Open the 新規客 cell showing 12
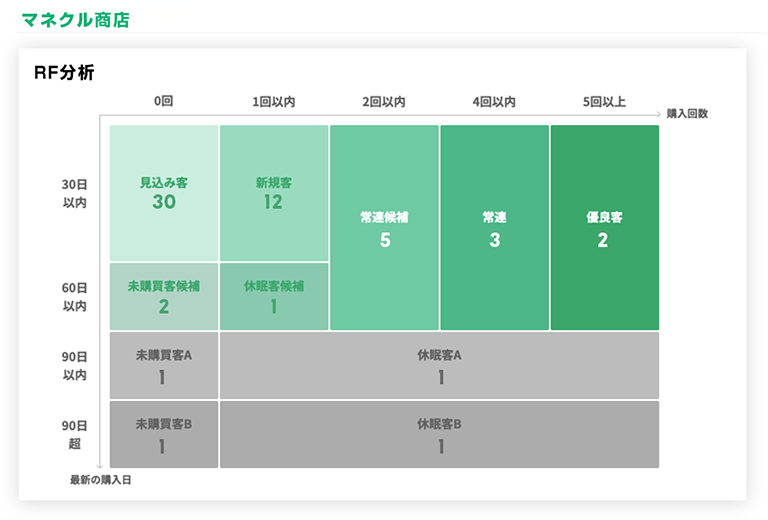The height and width of the screenshot is (520, 768). 274,193
